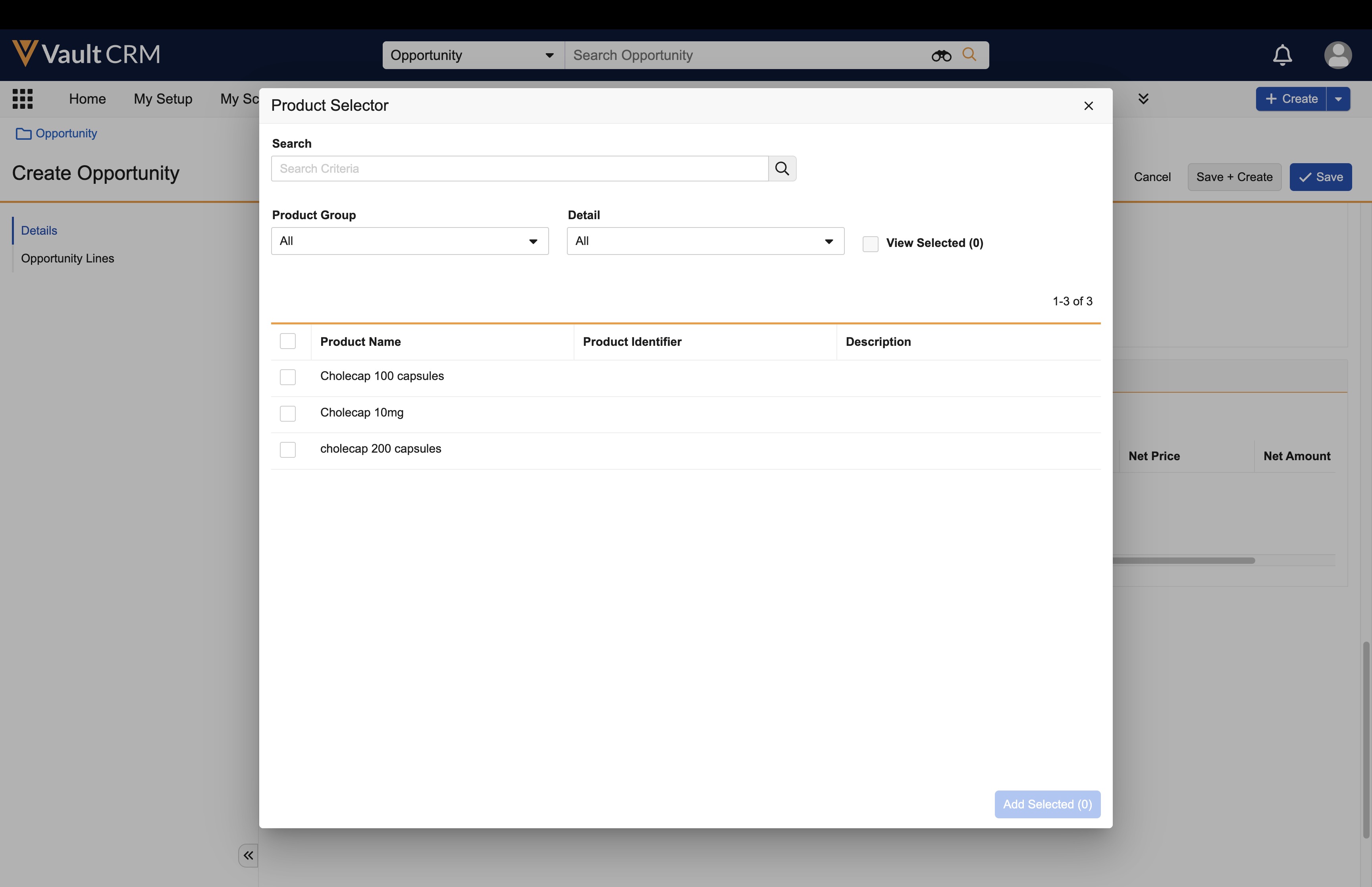Enable the View Selected checkbox
This screenshot has width=1372, height=887.
coord(870,244)
